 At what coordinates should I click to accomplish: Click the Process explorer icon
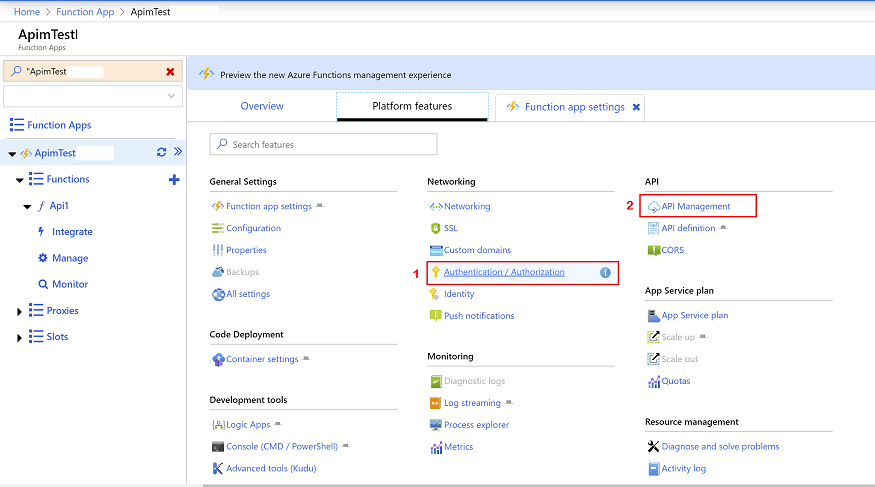click(436, 425)
